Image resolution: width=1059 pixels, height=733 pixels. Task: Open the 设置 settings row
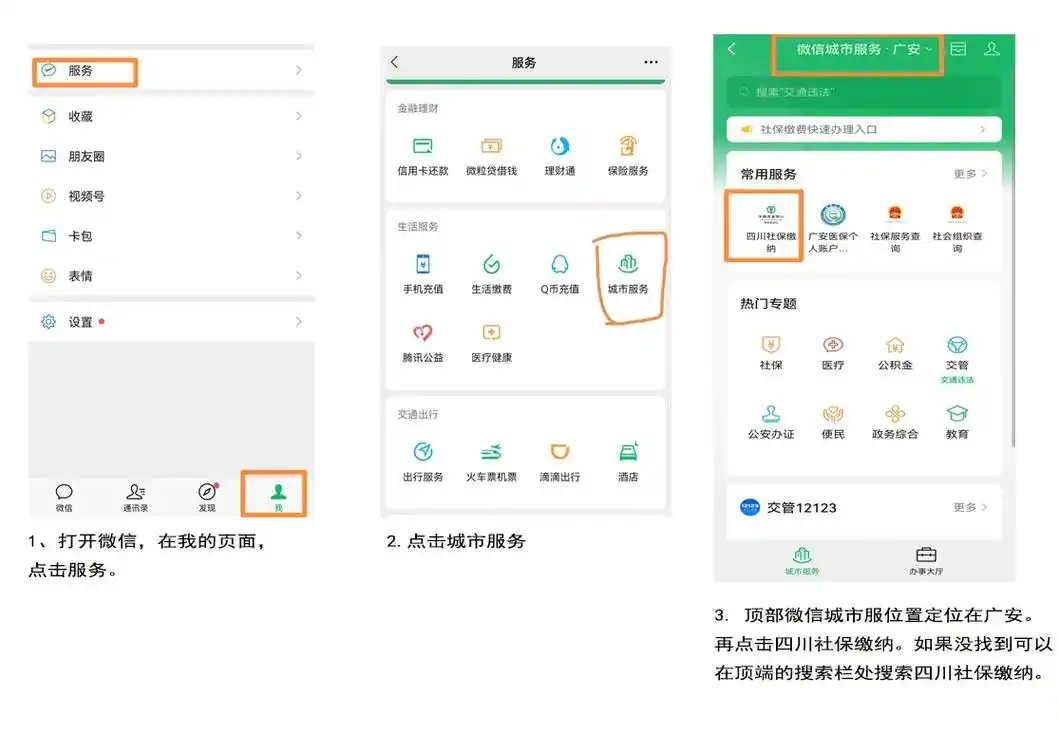point(172,322)
